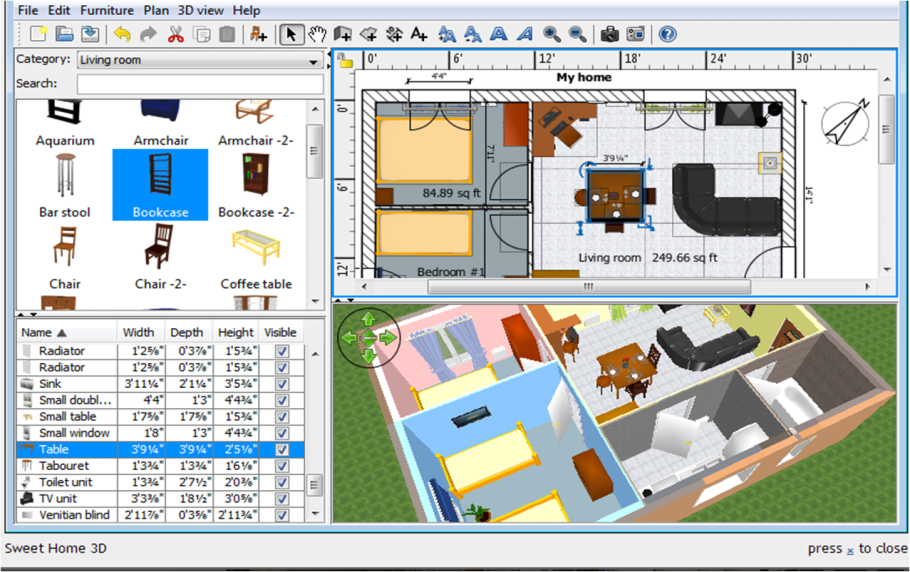Screen dimensions: 910x572
Task: Click the Zoom in magnifier icon
Action: (x=551, y=35)
